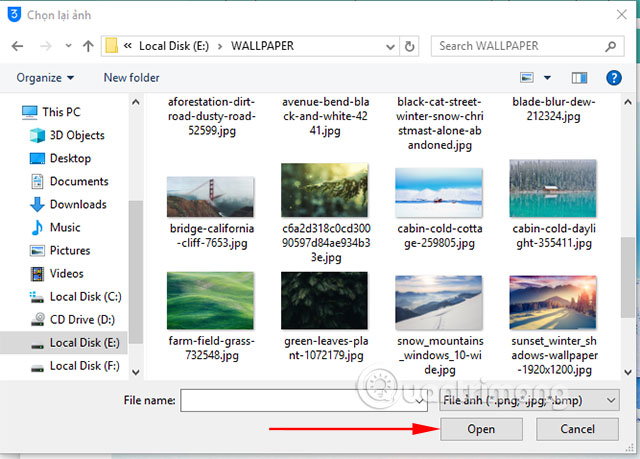Click Local Disk (E:) in address breadcrumb
Screen dimensions: 640x459
tap(174, 46)
